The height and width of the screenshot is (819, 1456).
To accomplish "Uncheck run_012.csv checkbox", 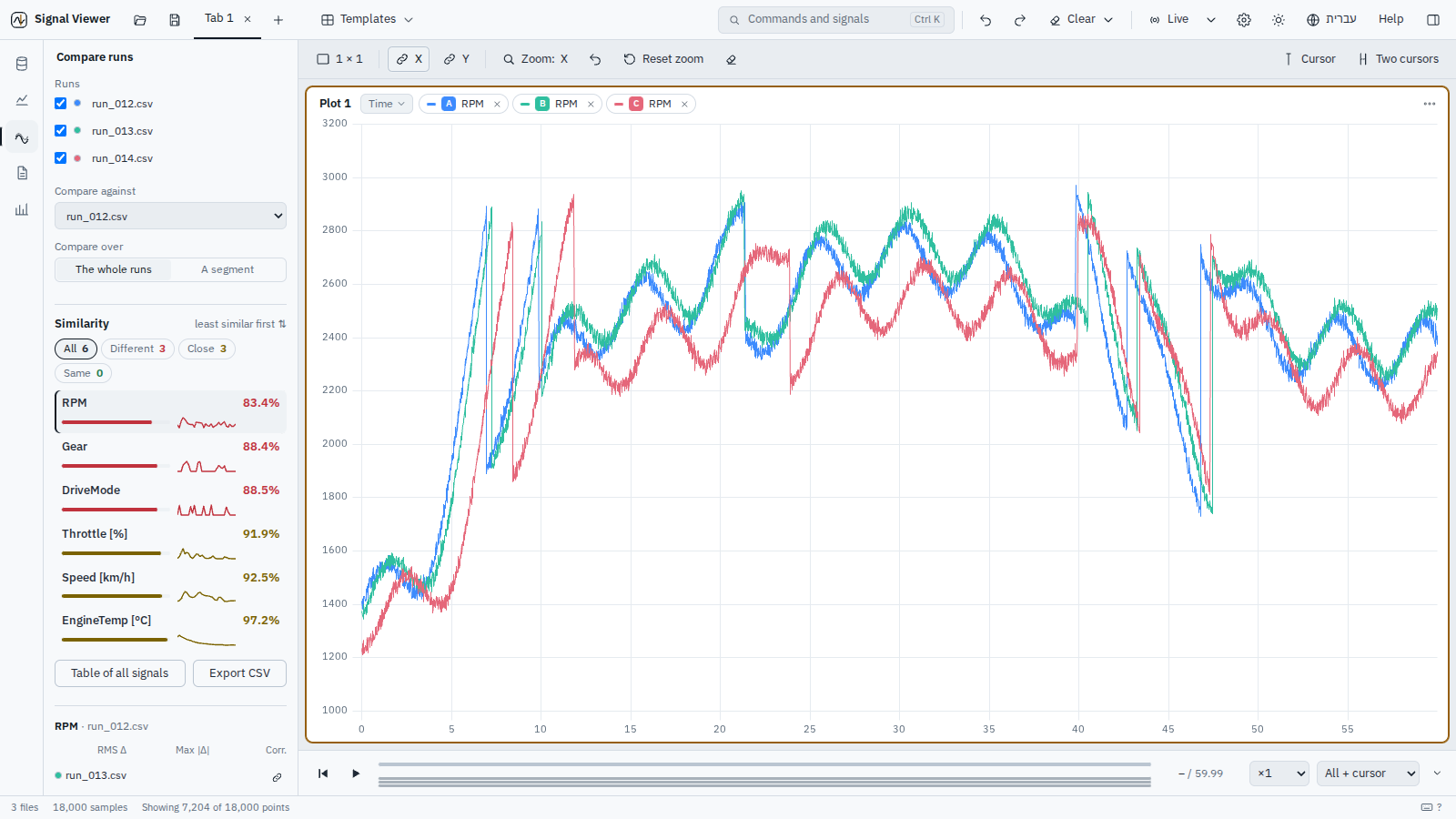I will [x=60, y=104].
